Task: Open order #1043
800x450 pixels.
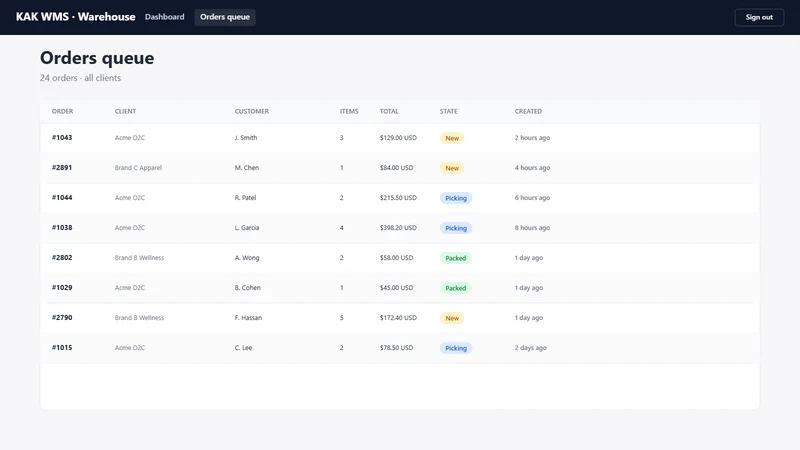Action: [62, 138]
